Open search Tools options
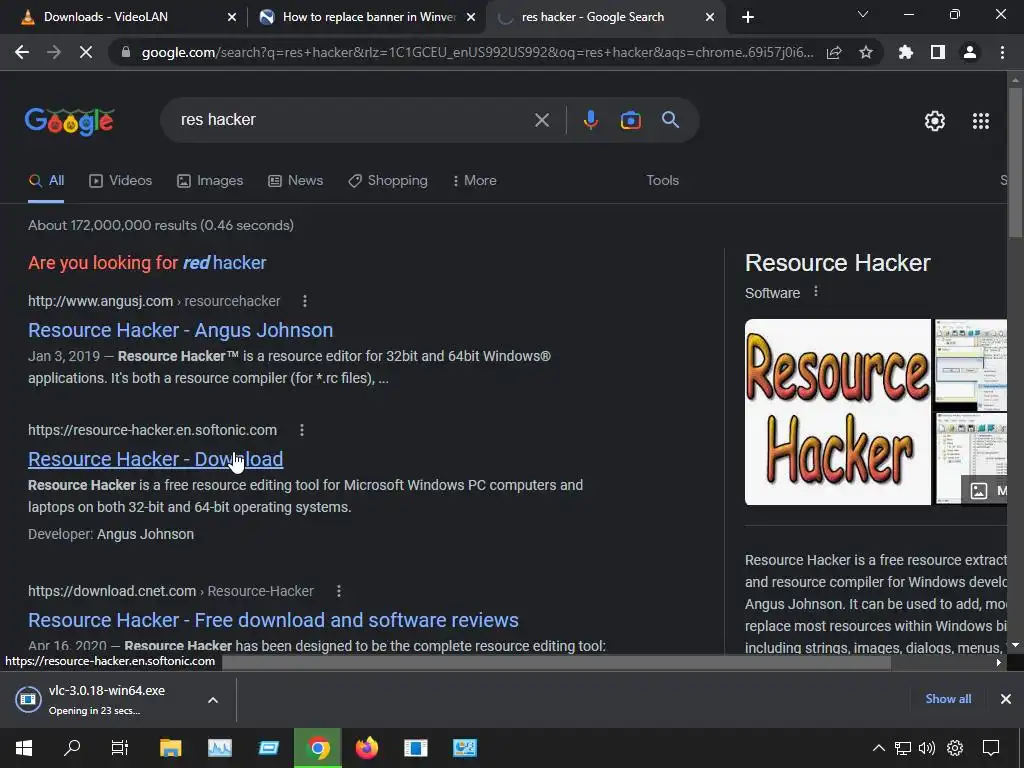The width and height of the screenshot is (1024, 768). (x=662, y=180)
